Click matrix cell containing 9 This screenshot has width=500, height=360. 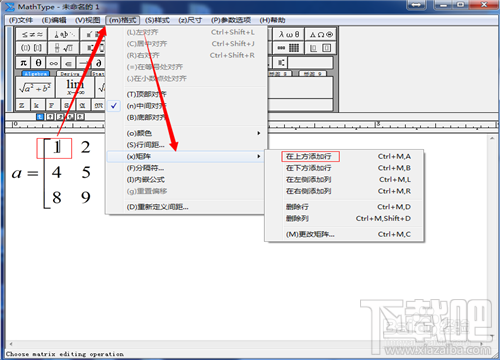pyautogui.click(x=86, y=197)
